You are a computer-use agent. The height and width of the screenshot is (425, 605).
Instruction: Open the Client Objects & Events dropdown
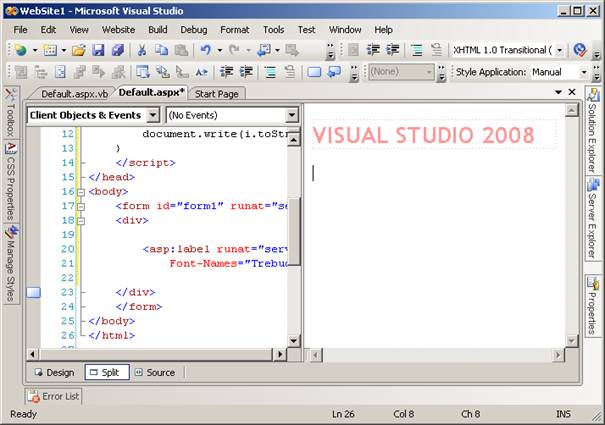(152, 116)
